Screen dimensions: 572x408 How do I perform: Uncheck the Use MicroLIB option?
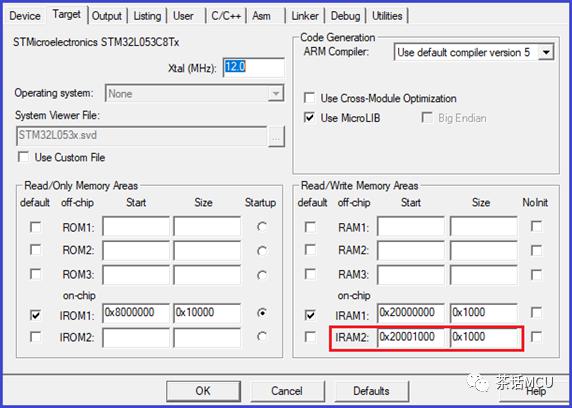click(x=309, y=118)
